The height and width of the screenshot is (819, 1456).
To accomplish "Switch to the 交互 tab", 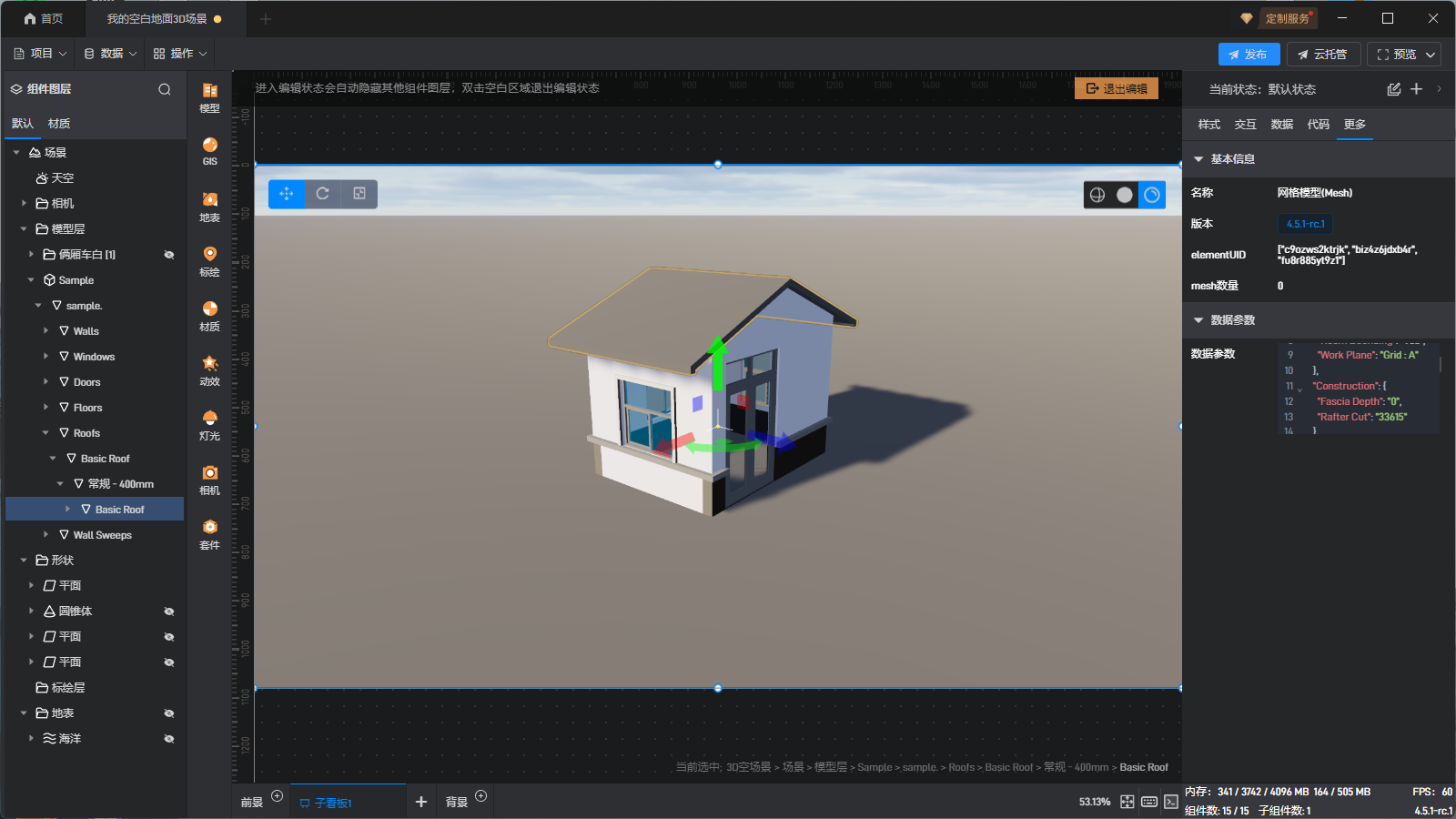I will pos(1246,125).
